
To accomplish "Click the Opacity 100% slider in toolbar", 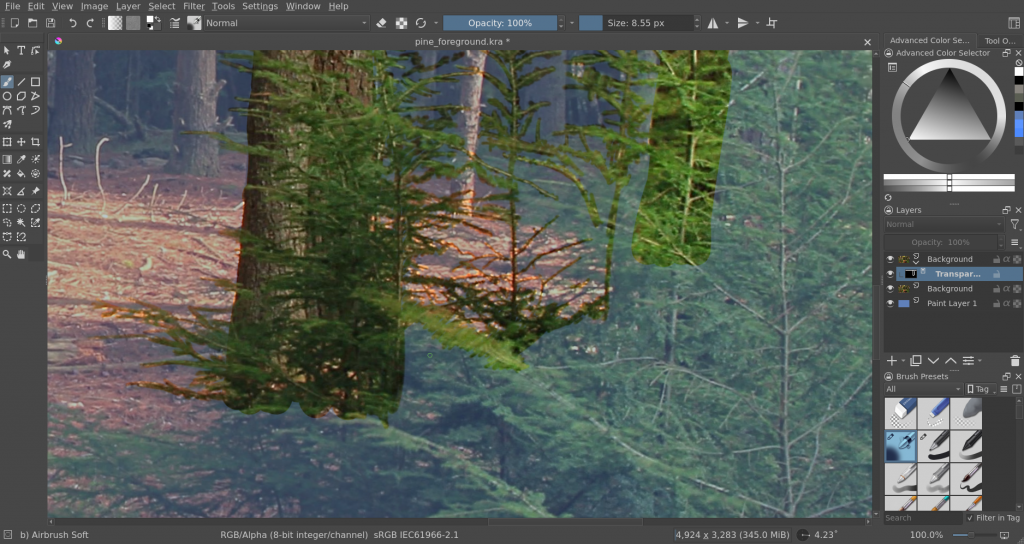I will (501, 23).
